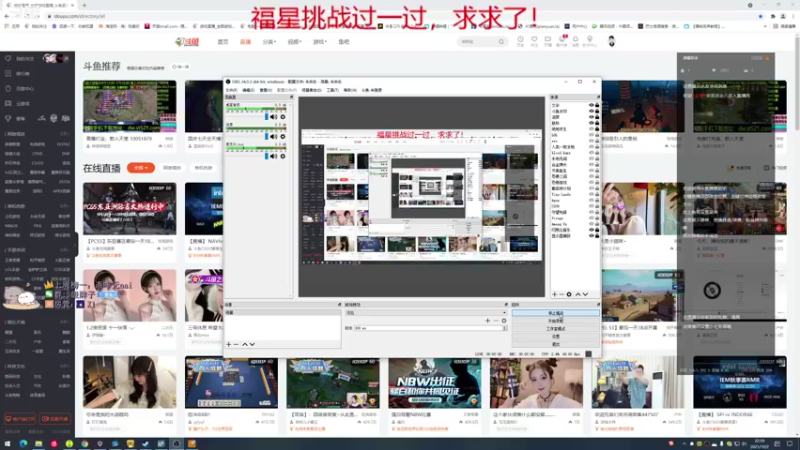This screenshot has height=450, width=800.
Task: Click transition duration stepper arrows
Action: (x=505, y=328)
